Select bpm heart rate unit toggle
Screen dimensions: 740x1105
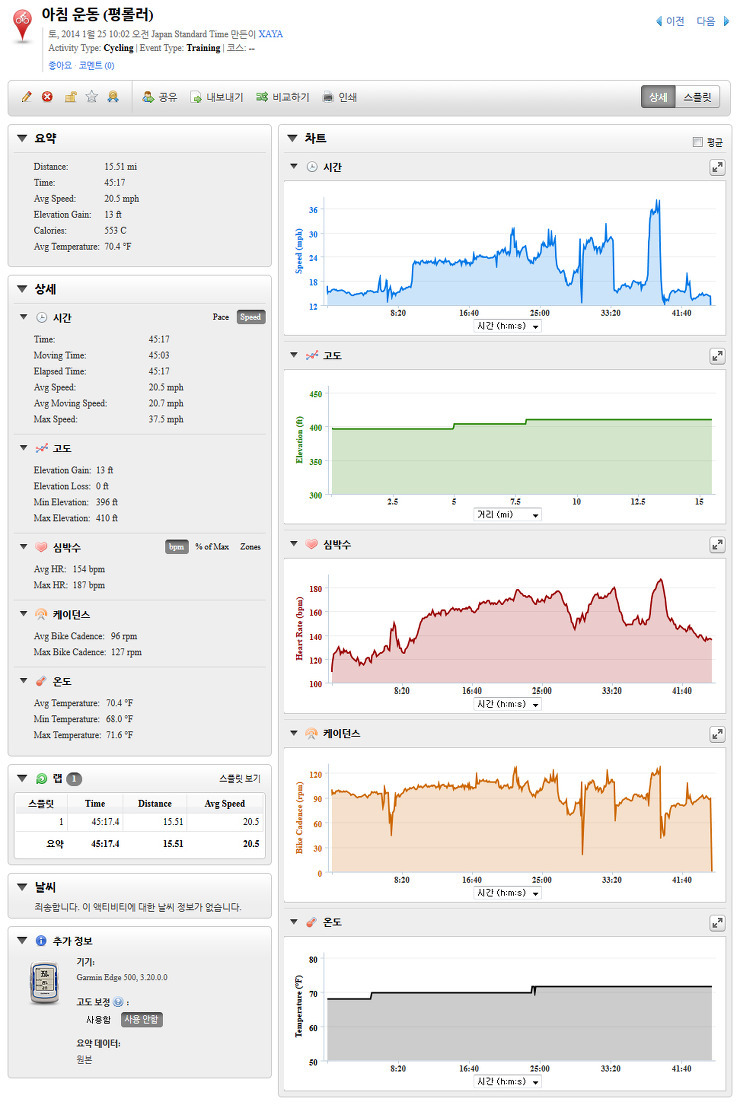point(177,547)
